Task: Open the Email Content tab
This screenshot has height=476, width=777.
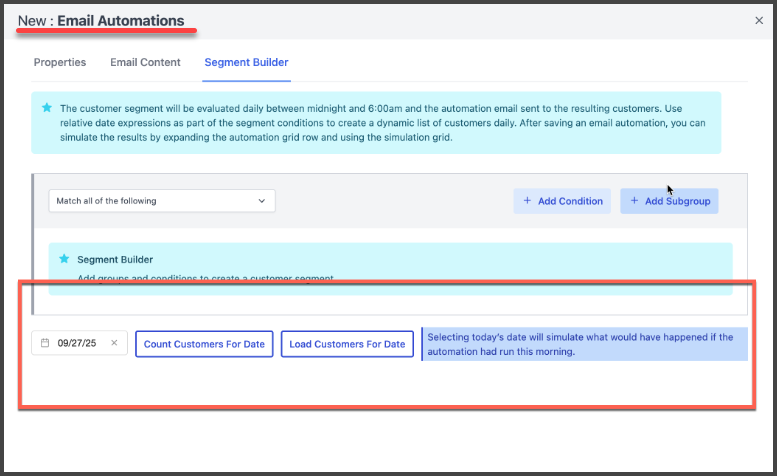Action: (x=145, y=62)
